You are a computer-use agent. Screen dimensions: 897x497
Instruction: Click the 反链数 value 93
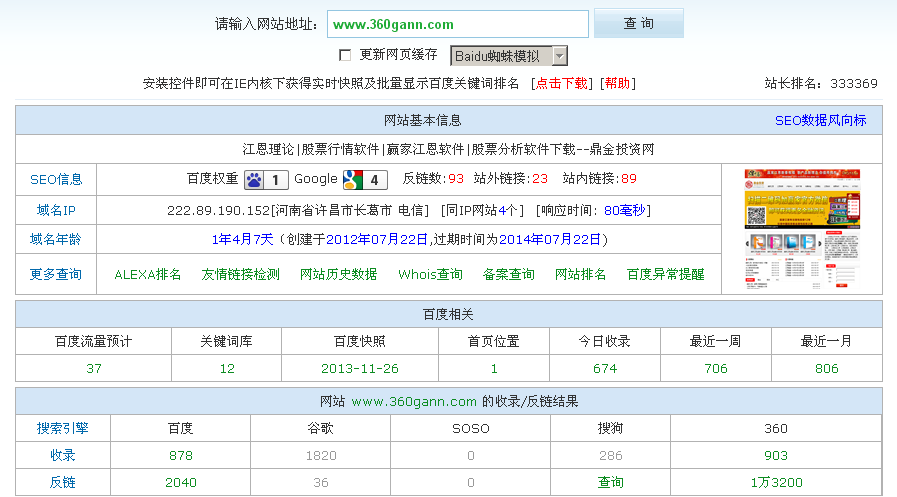click(x=456, y=179)
